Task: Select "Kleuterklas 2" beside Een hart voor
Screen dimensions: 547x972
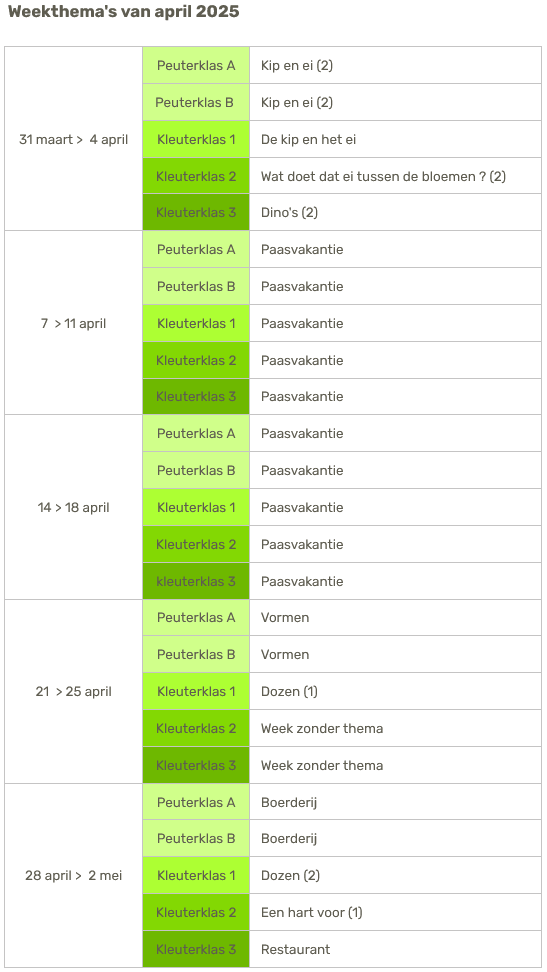Action: (x=196, y=912)
